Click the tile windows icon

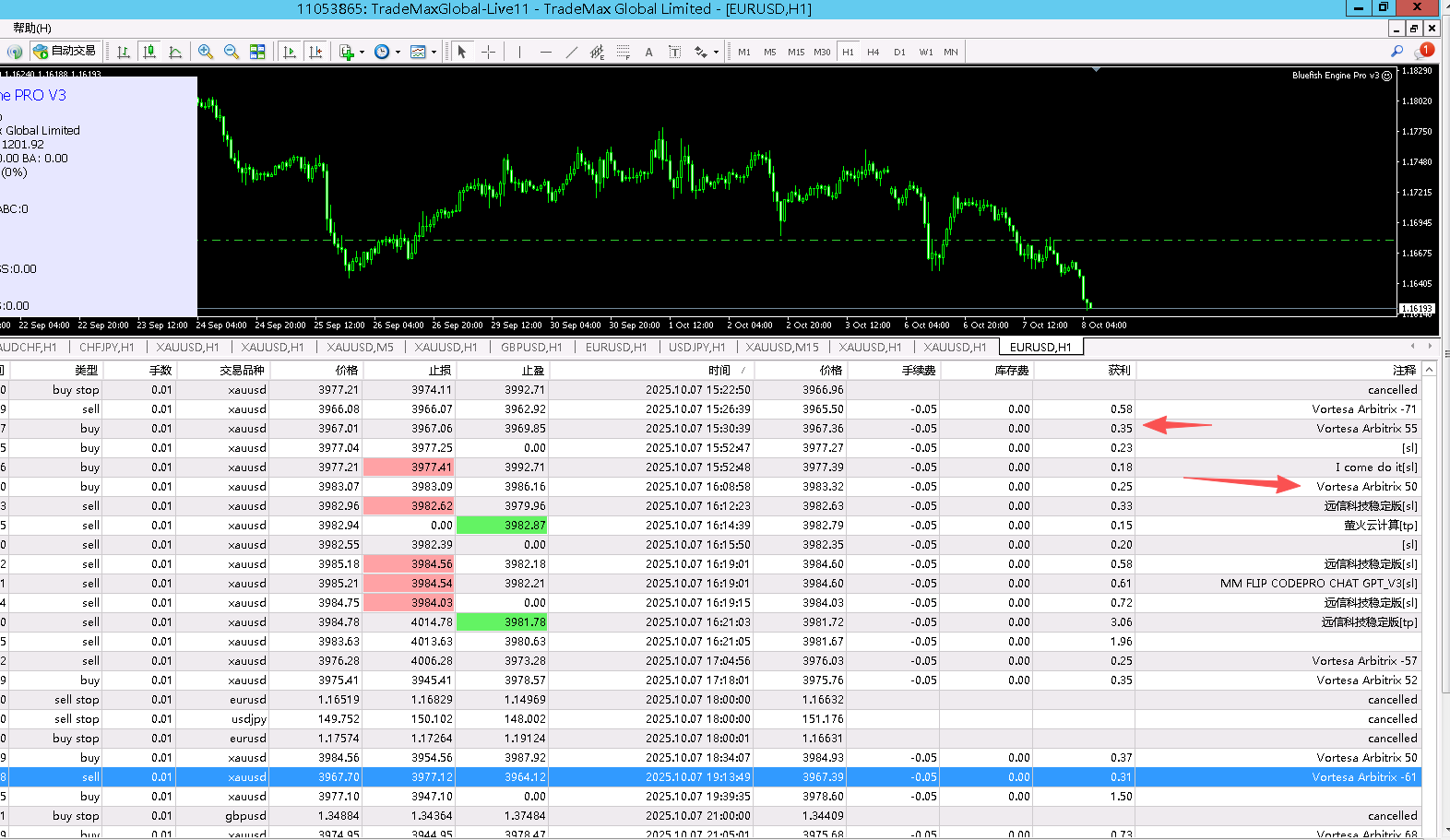(257, 52)
